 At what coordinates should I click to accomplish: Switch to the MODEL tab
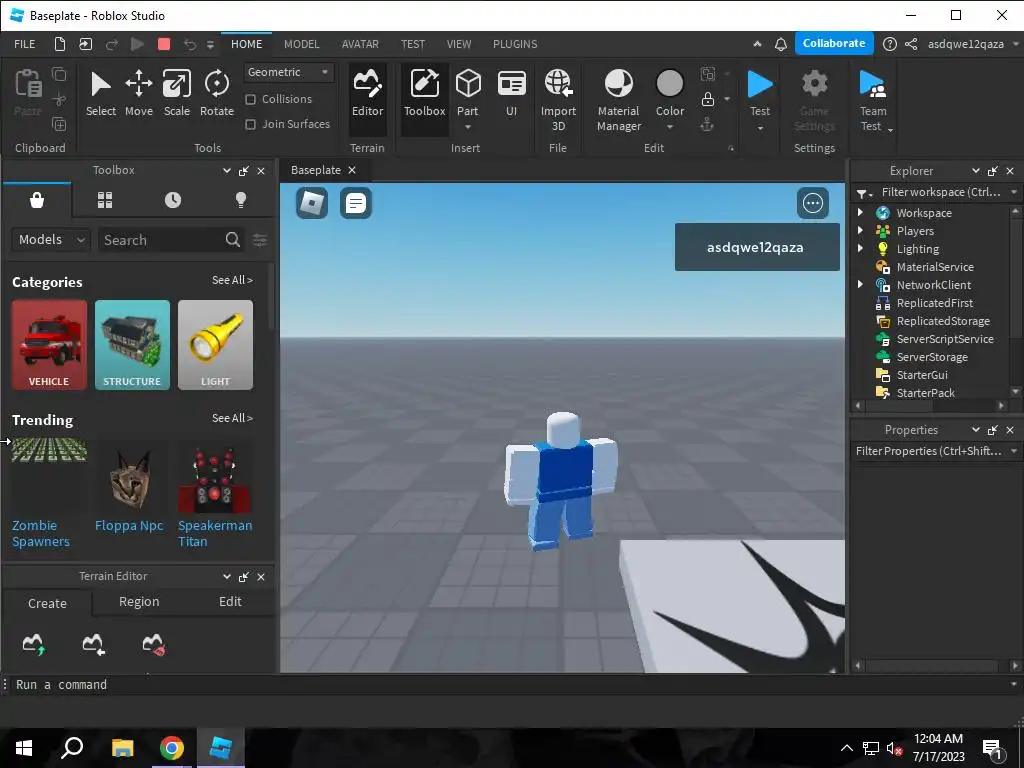click(302, 44)
